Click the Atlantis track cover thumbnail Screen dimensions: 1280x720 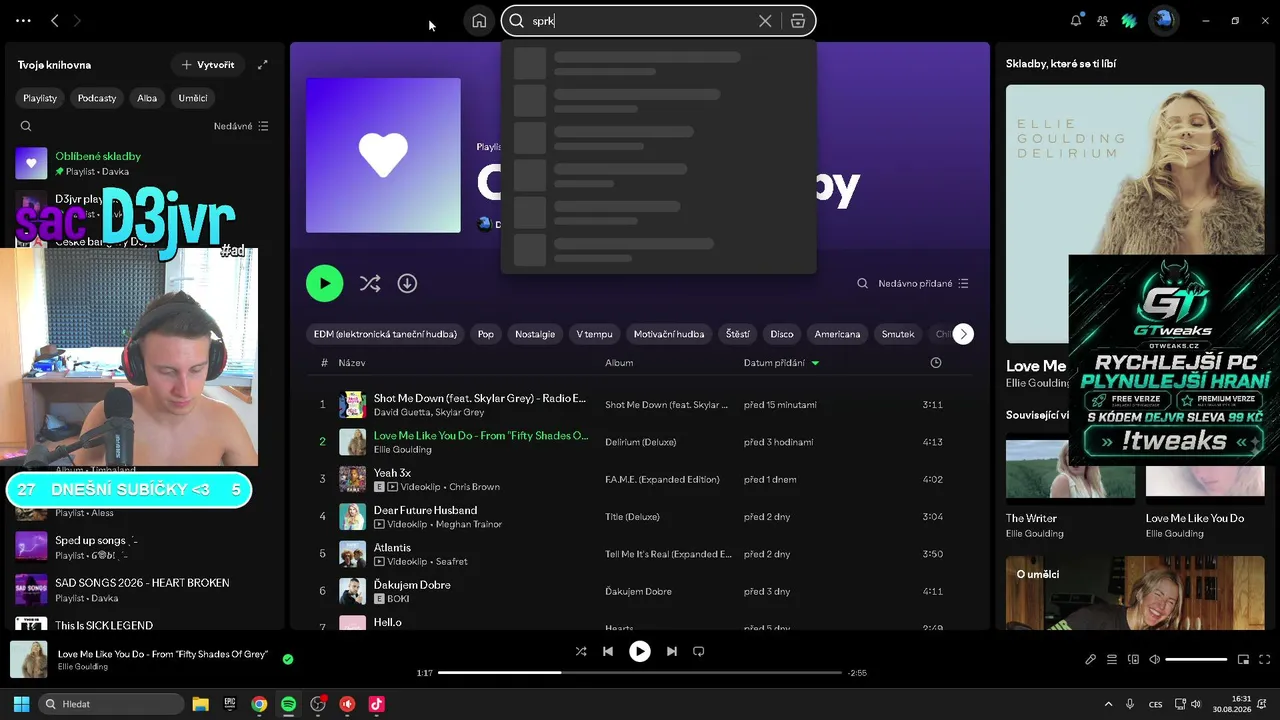pos(352,554)
